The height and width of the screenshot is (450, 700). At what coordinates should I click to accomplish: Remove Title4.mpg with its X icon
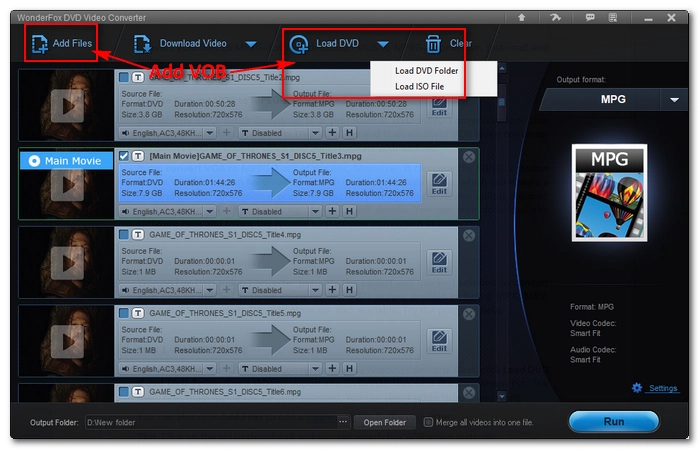coord(469,235)
